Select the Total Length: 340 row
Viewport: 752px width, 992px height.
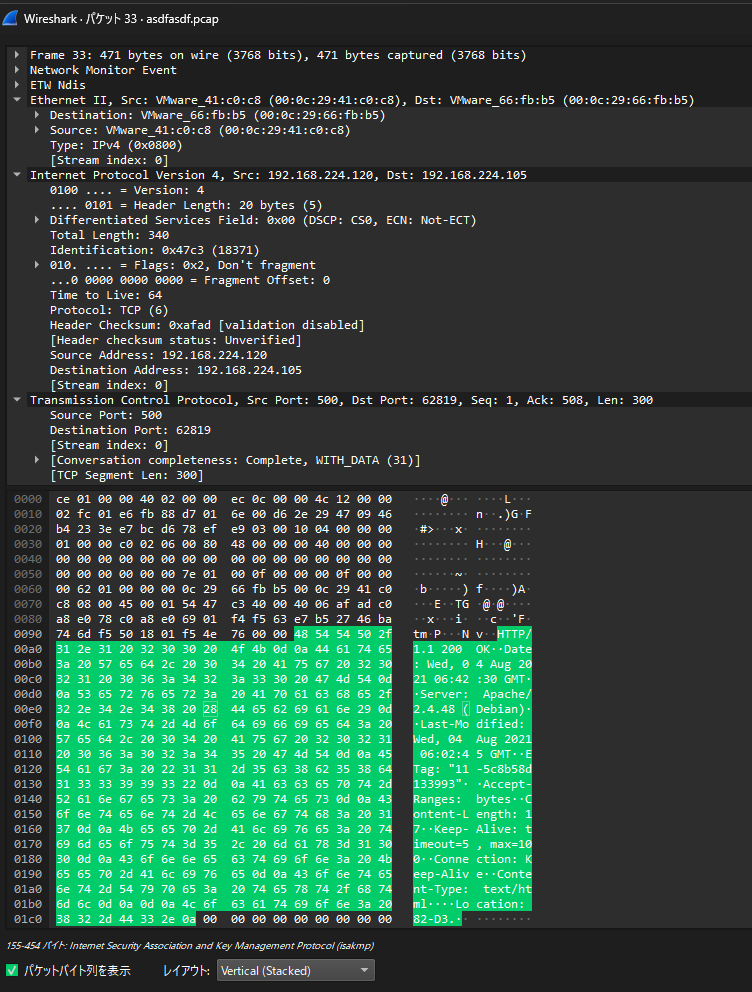(x=109, y=235)
